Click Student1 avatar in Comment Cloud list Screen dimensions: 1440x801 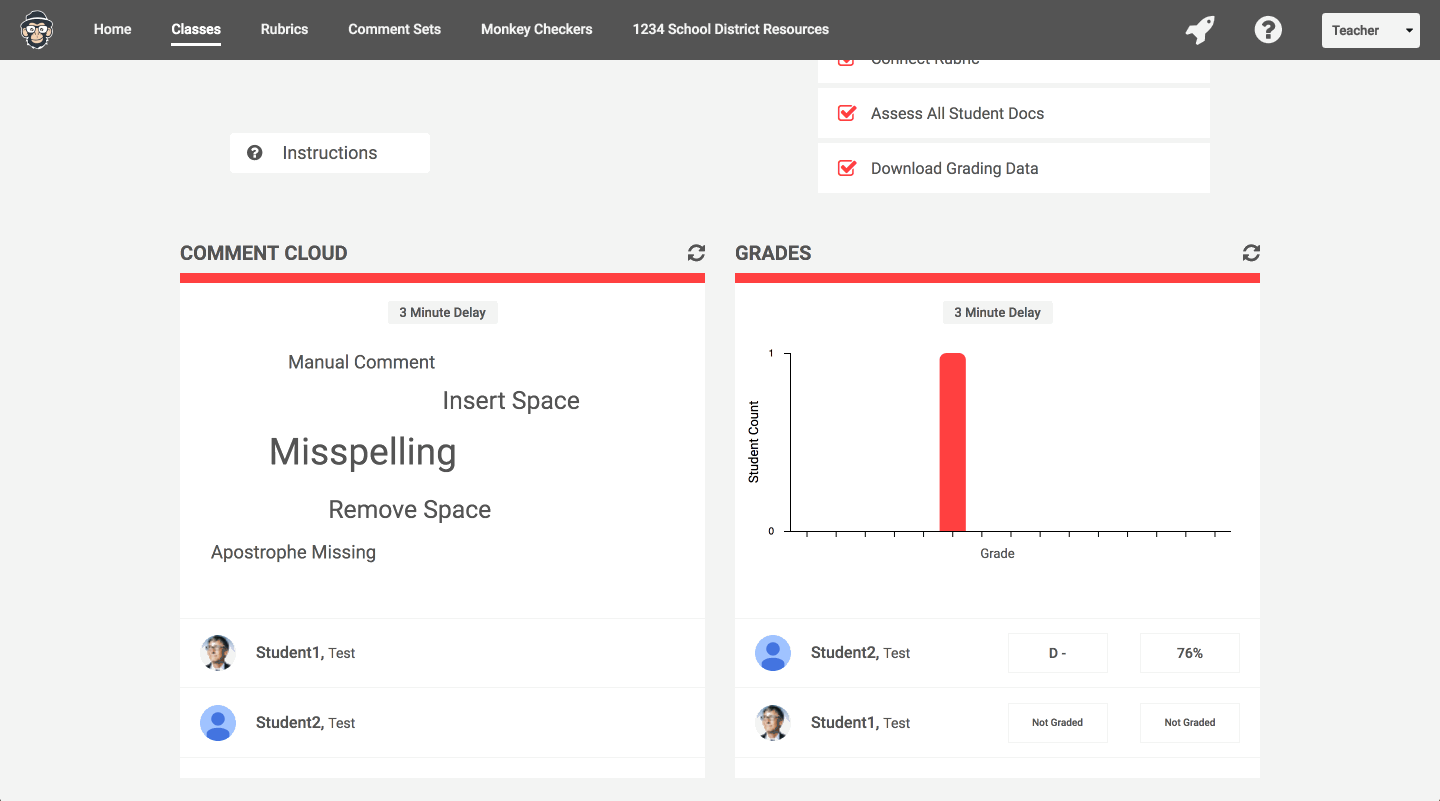coord(218,653)
